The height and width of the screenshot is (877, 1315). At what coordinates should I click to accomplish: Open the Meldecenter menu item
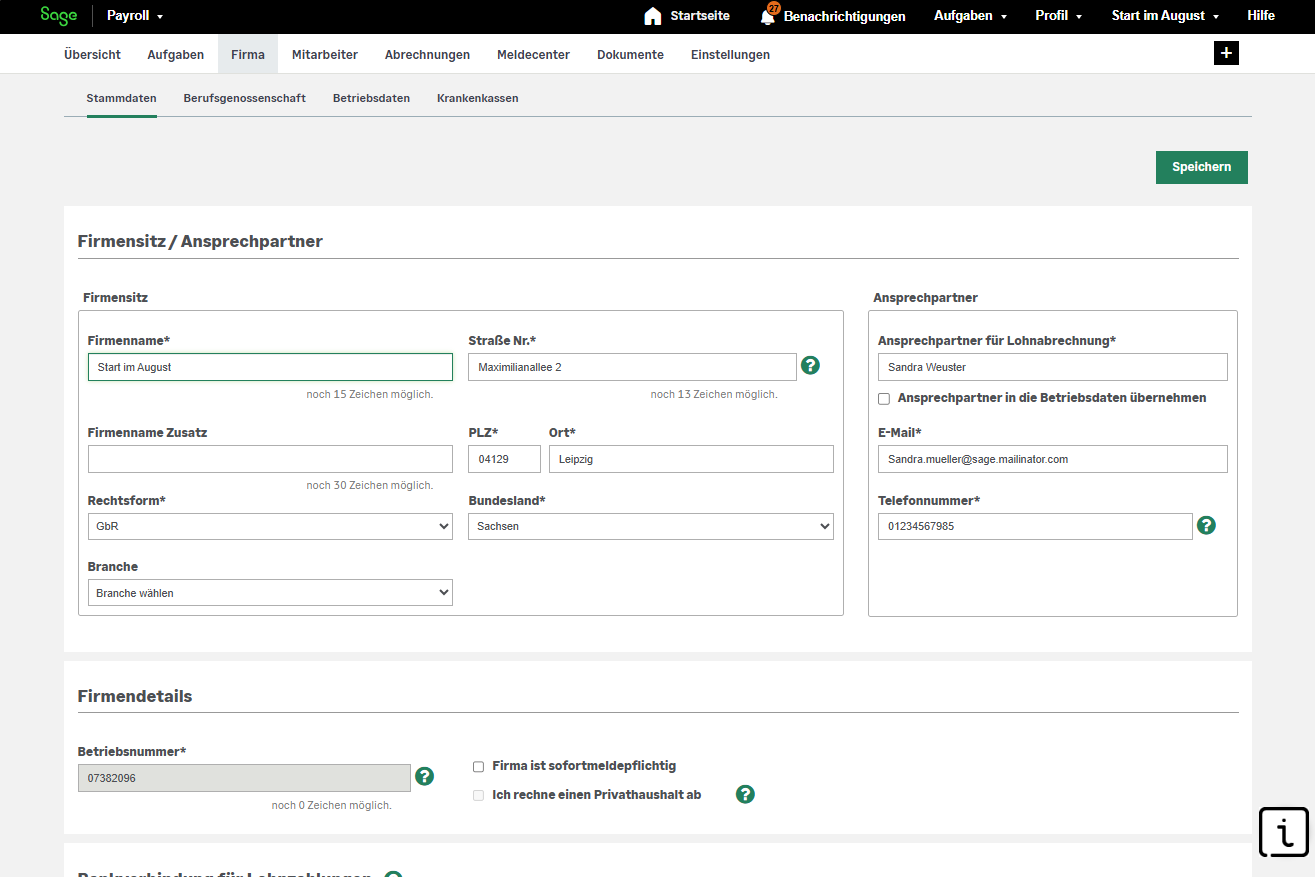[533, 55]
